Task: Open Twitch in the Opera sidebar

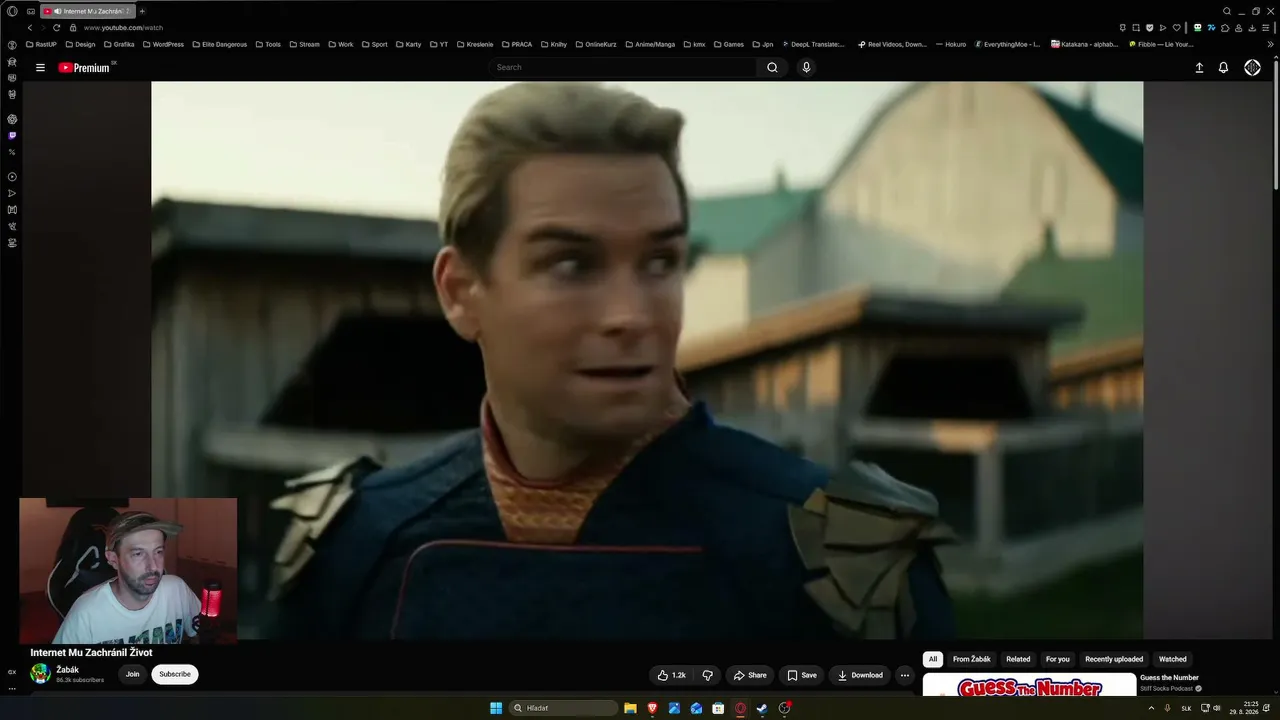Action: coord(12,136)
